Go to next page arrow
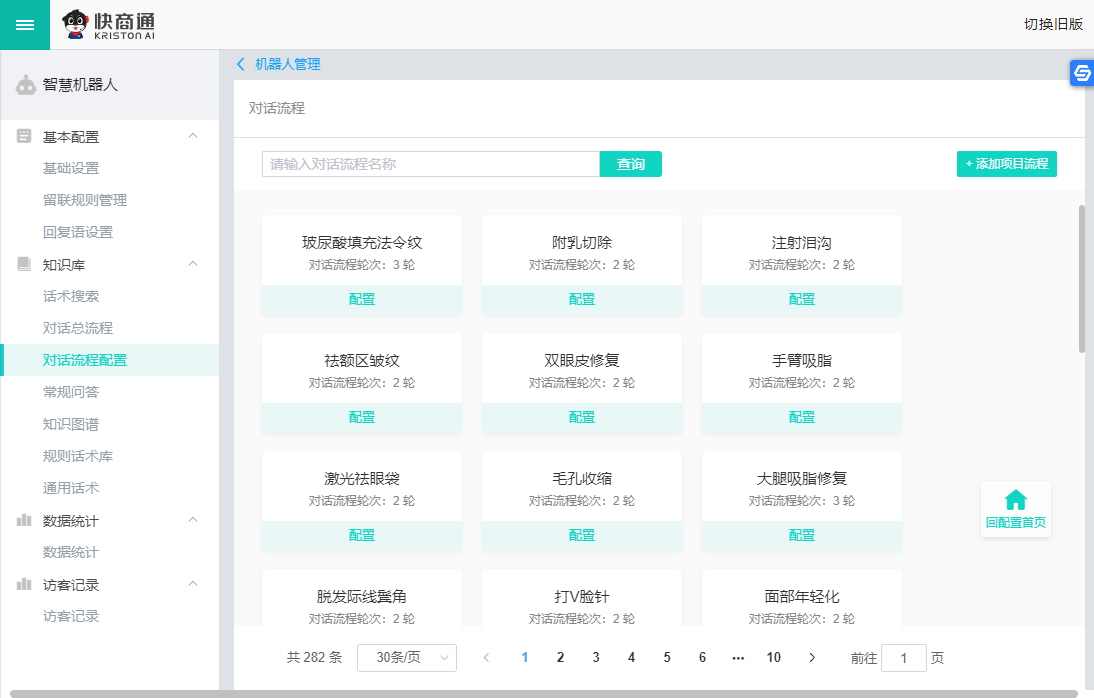The height and width of the screenshot is (698, 1094). point(812,657)
